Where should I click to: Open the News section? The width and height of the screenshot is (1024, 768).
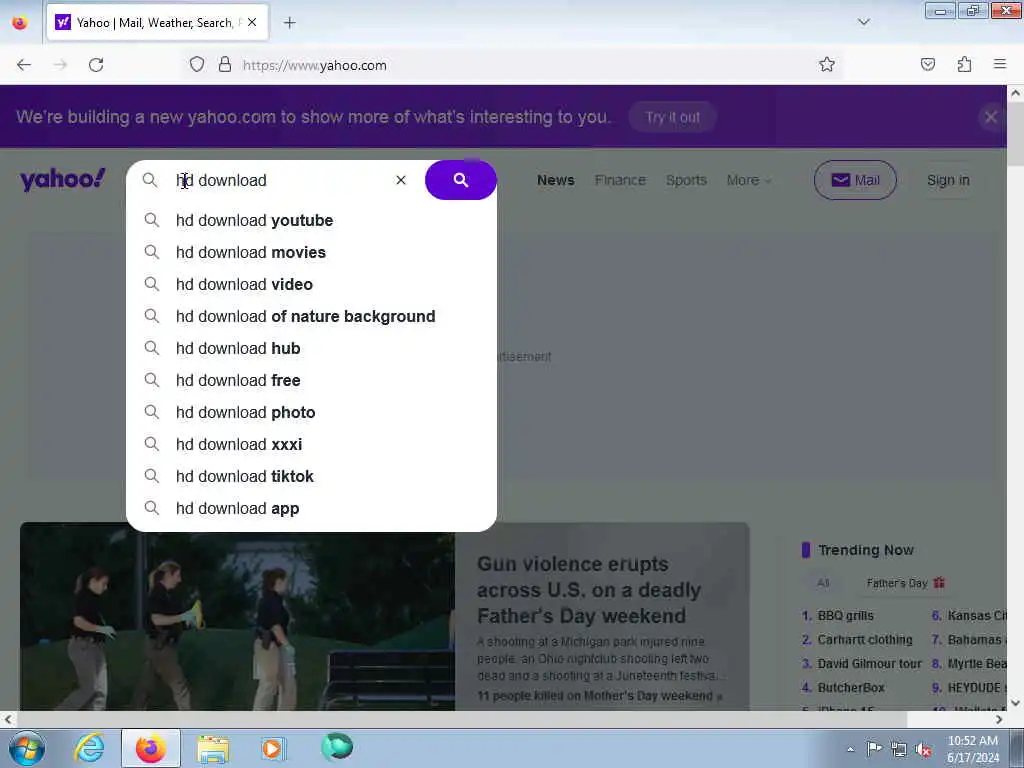point(556,180)
